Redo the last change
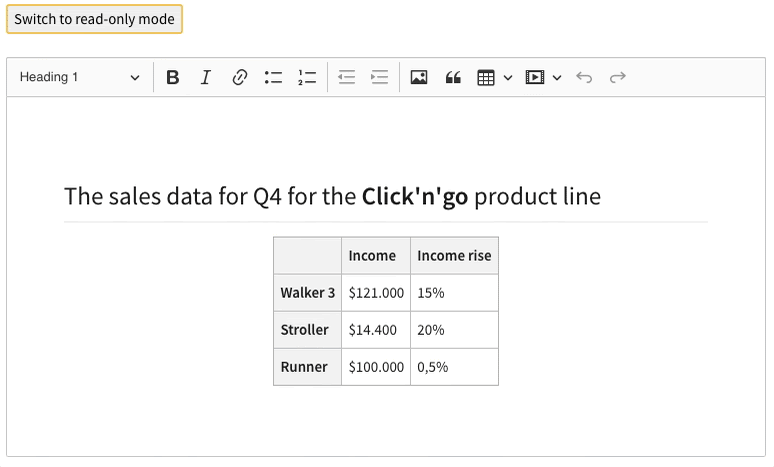The width and height of the screenshot is (774, 467). (x=618, y=77)
